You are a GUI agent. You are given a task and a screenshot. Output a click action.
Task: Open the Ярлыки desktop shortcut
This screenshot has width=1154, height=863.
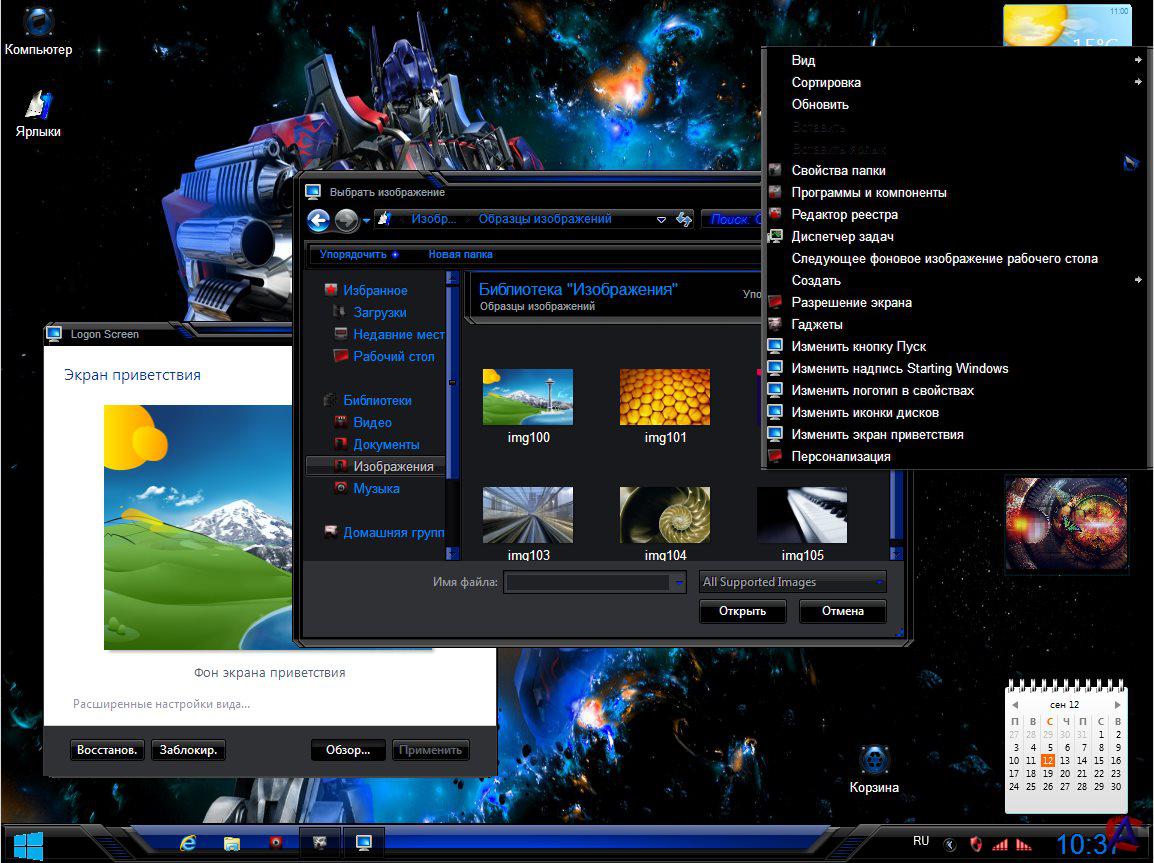[x=38, y=114]
